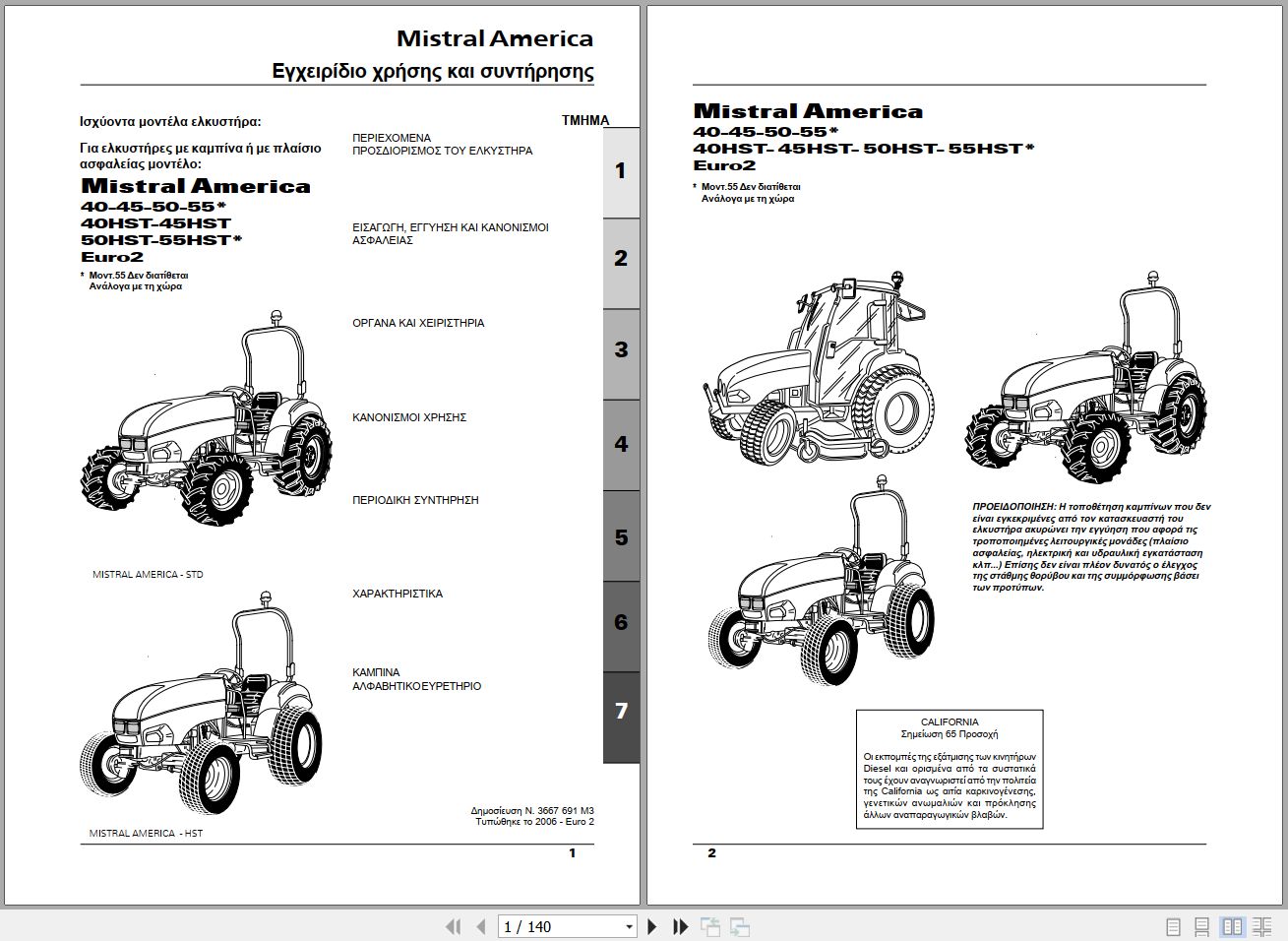Click the go-forward-in-view-history icon
Screen dimensions: 1288x941
[x=740, y=926]
